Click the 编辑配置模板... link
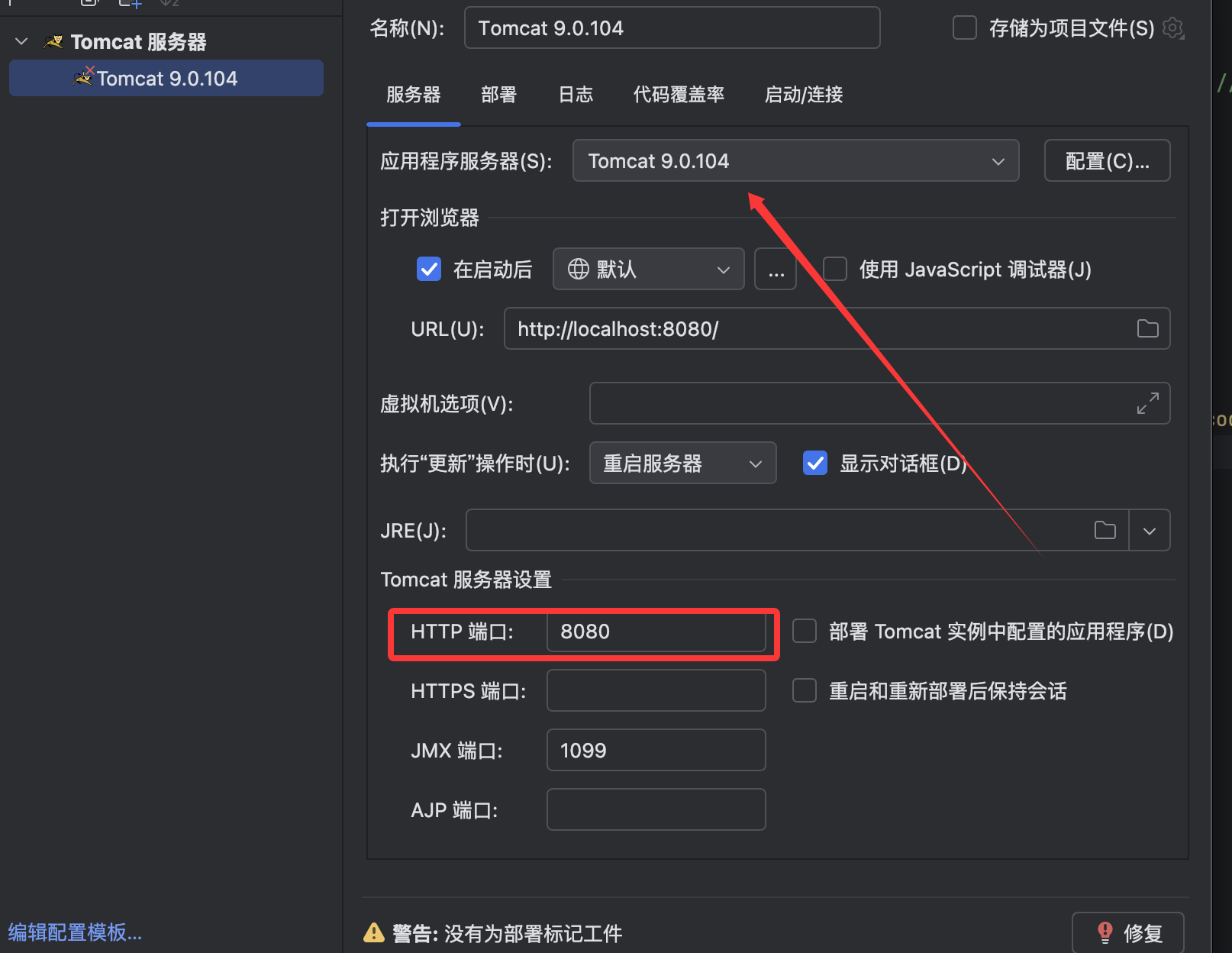The image size is (1232, 953). (x=75, y=932)
